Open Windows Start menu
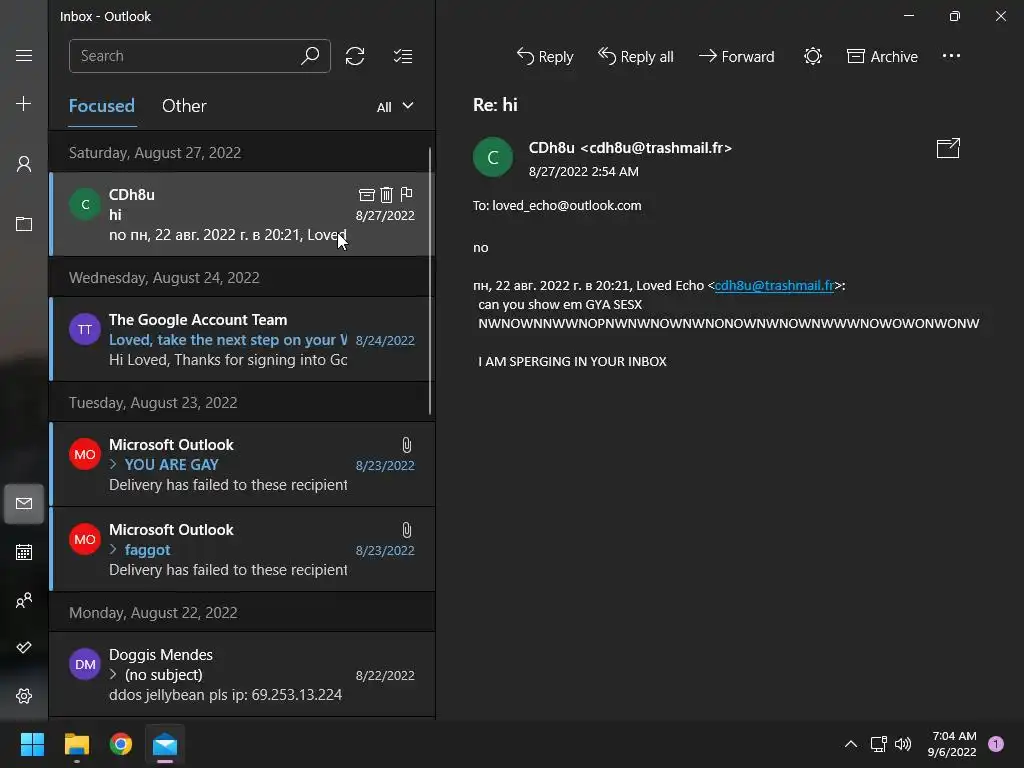Viewport: 1024px width, 768px height. point(32,744)
